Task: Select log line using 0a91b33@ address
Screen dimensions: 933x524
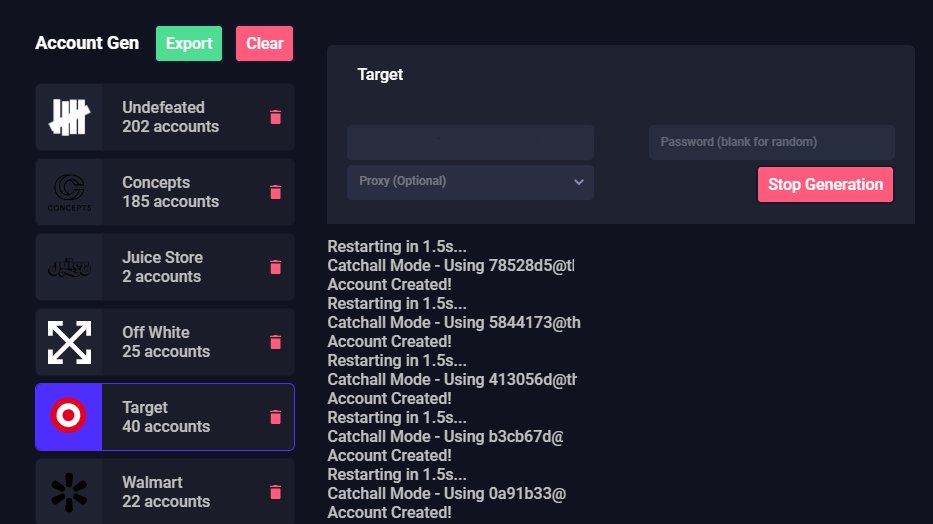Action: 447,494
